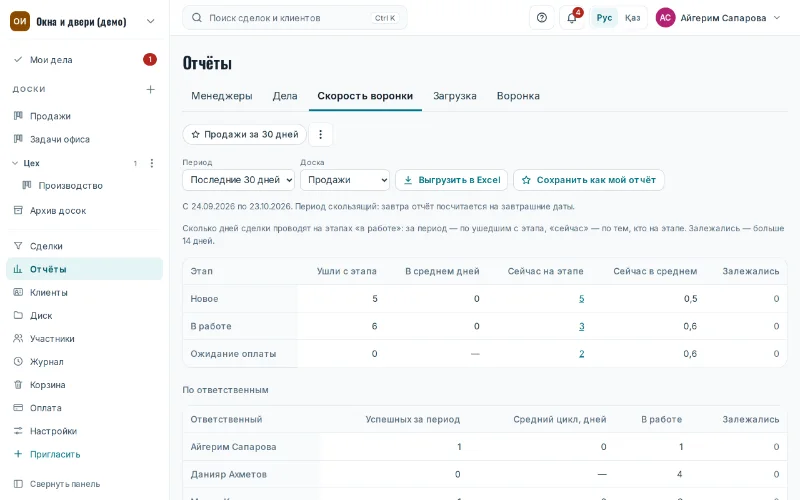The height and width of the screenshot is (500, 800).
Task: Click the ОИ organization avatar
Action: tap(20, 21)
